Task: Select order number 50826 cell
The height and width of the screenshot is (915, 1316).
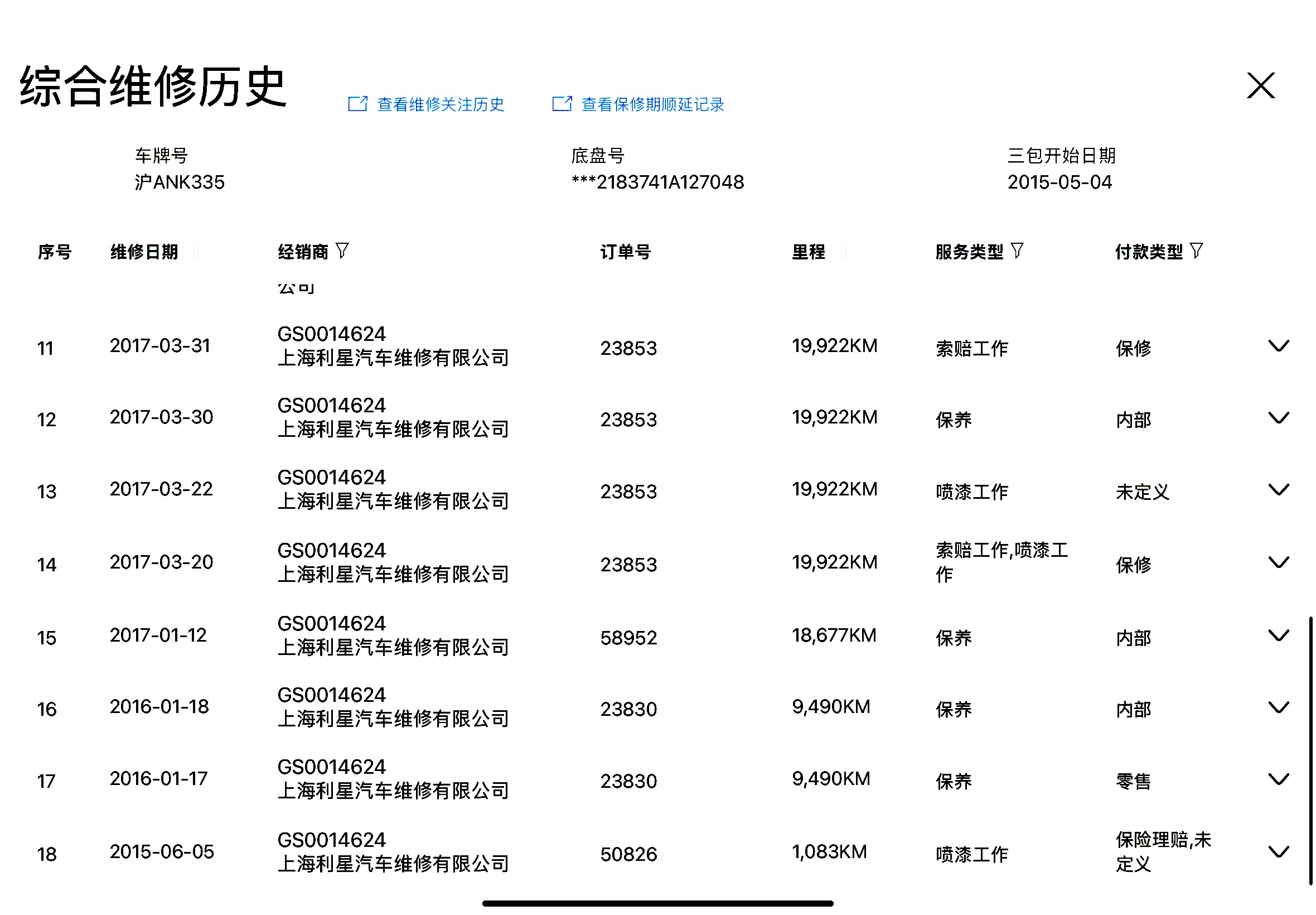Action: point(628,854)
